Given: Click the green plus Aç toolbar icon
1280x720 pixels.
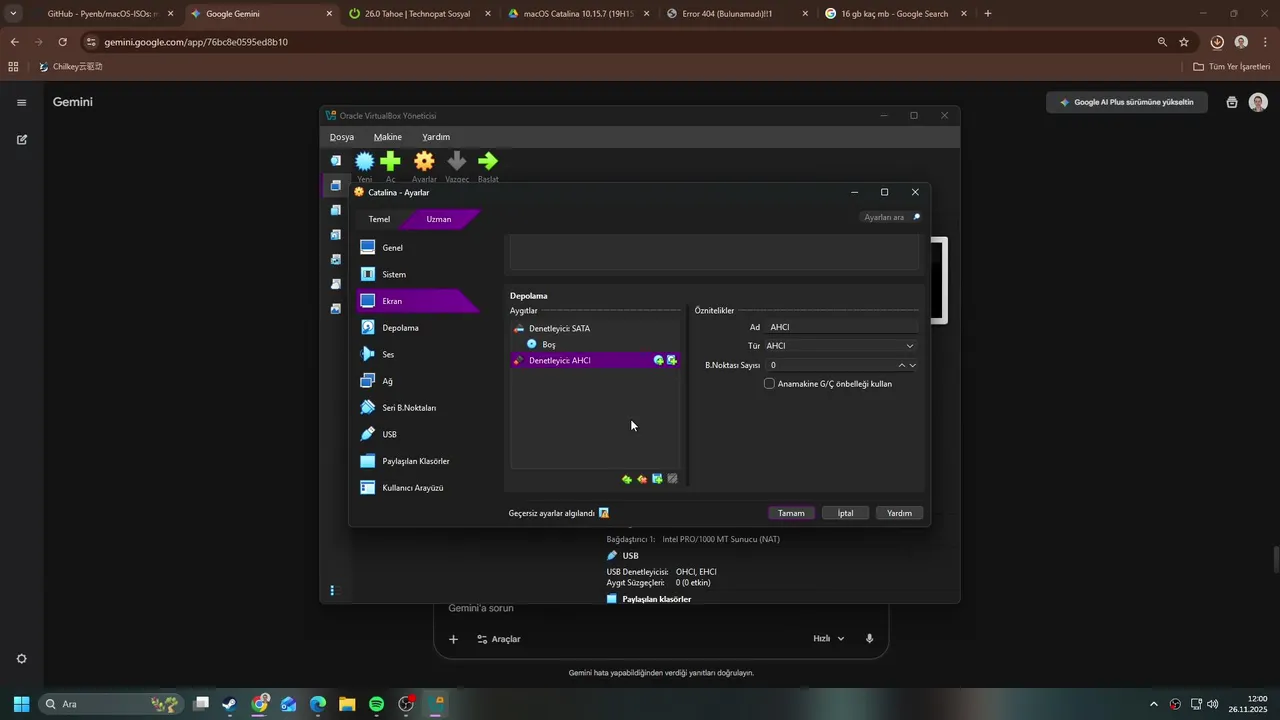Looking at the screenshot, I should point(391,161).
